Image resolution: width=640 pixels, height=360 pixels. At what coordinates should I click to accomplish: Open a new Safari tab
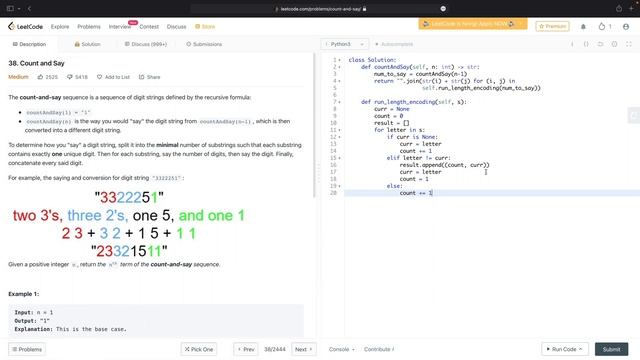click(631, 8)
